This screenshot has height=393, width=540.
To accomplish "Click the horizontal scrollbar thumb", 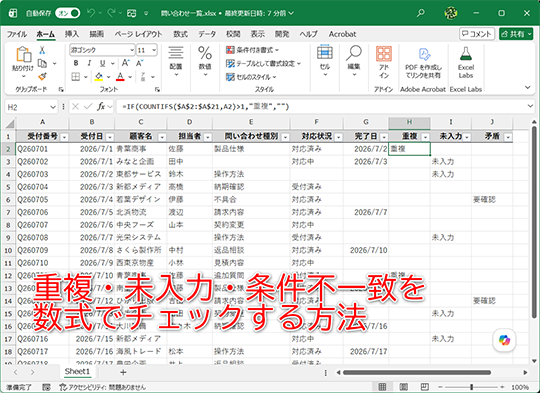I will pos(417,373).
